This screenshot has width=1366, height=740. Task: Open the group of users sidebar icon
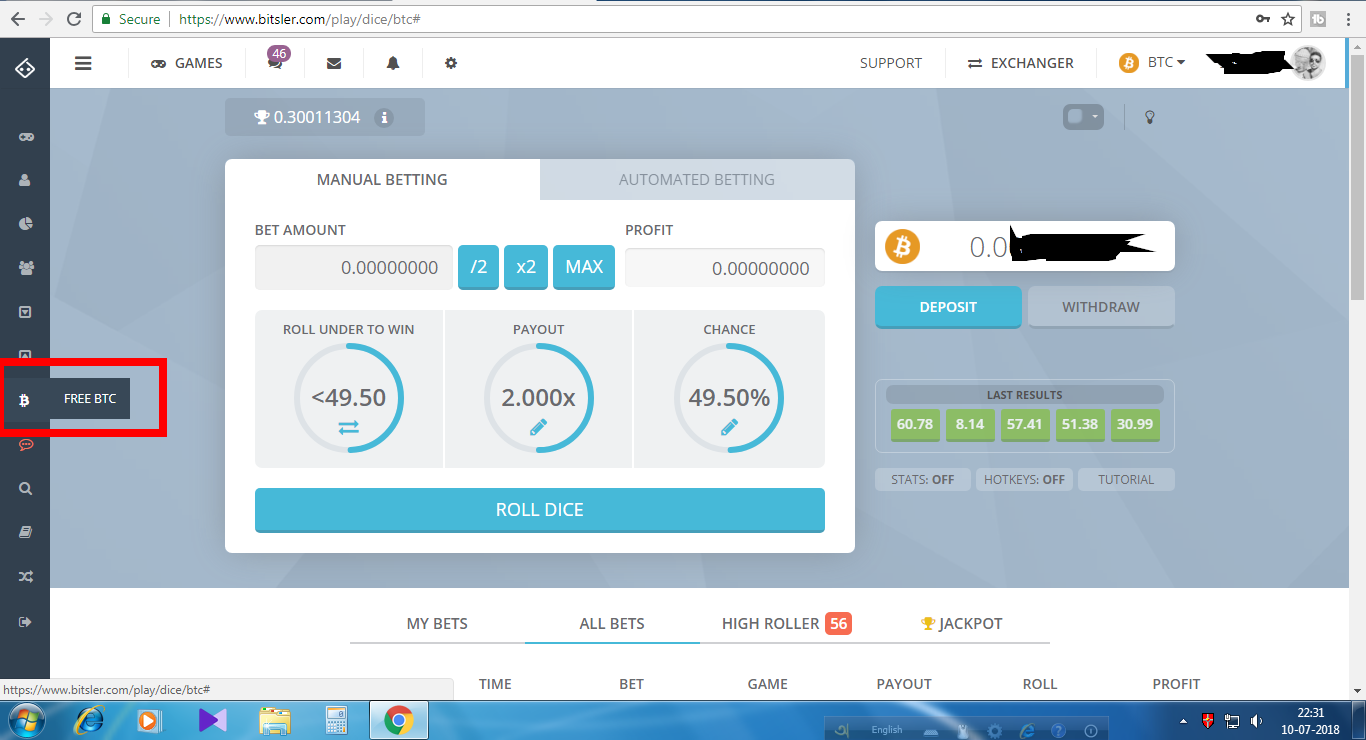click(x=26, y=268)
